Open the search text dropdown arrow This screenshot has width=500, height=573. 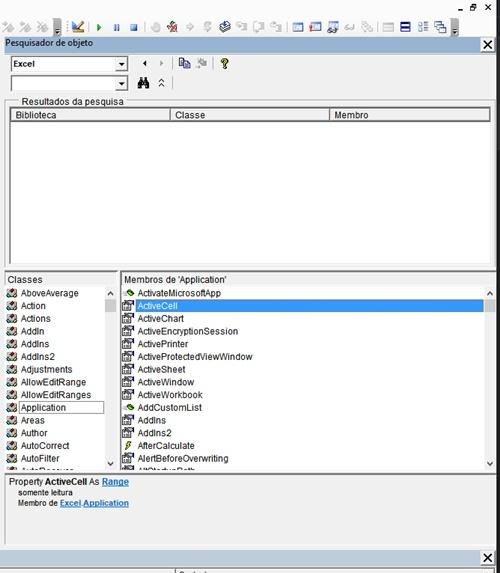click(x=121, y=84)
